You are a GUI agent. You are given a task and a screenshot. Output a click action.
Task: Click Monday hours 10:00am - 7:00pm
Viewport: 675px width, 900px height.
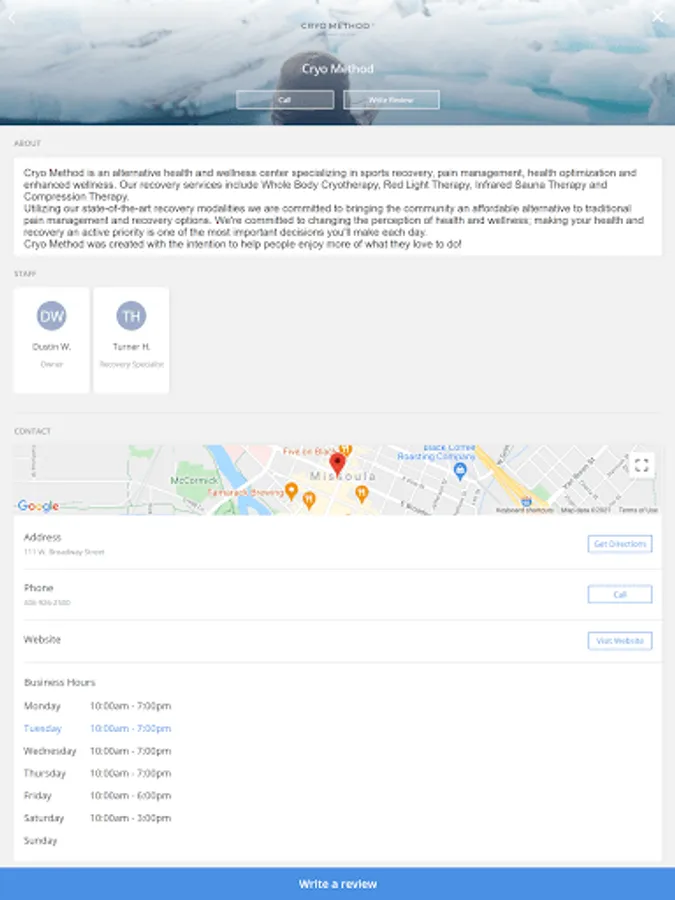click(x=130, y=706)
